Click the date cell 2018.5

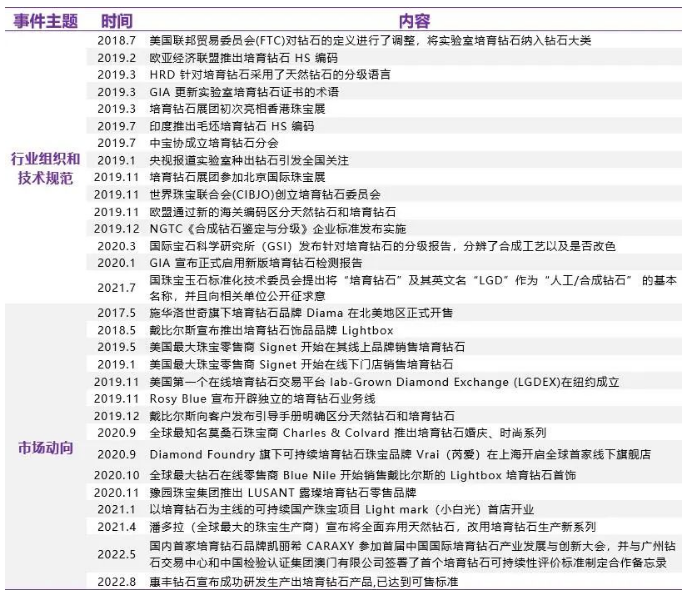pos(117,331)
